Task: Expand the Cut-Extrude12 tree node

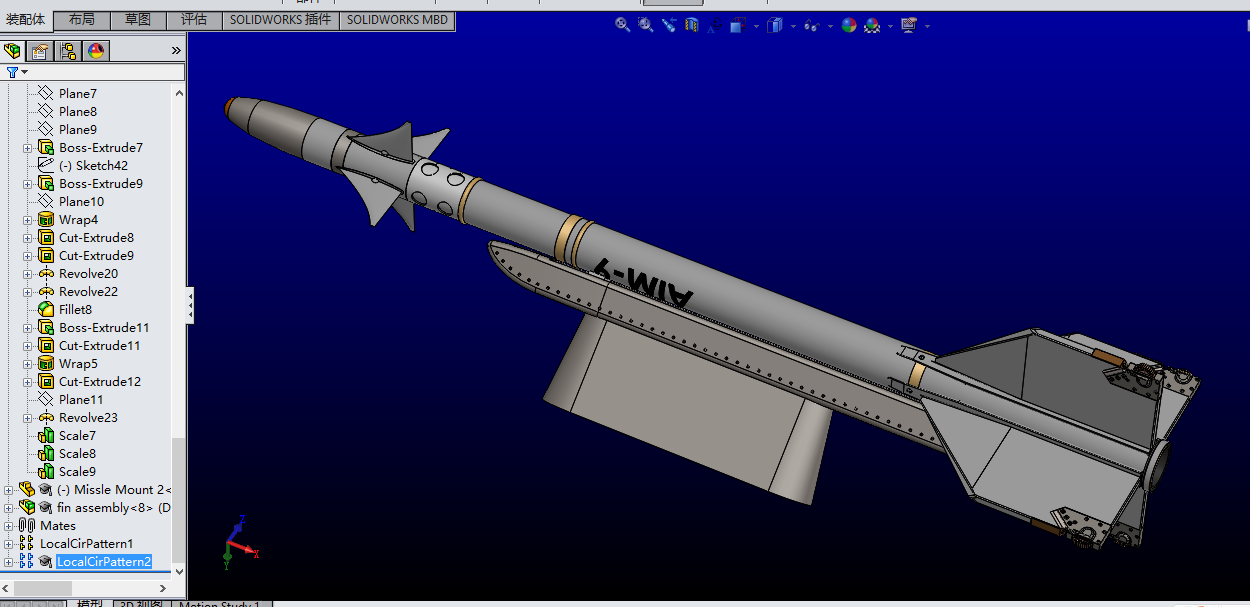Action: pos(28,382)
